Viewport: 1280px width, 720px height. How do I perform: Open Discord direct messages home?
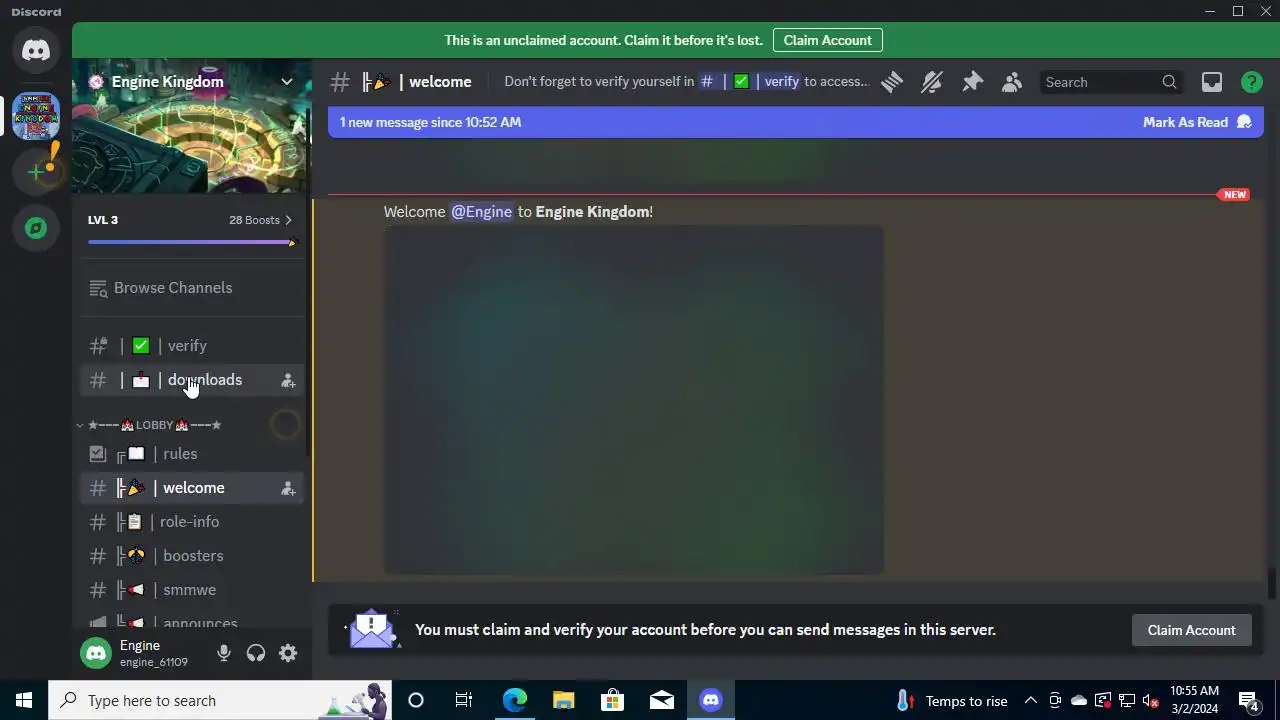(x=36, y=50)
